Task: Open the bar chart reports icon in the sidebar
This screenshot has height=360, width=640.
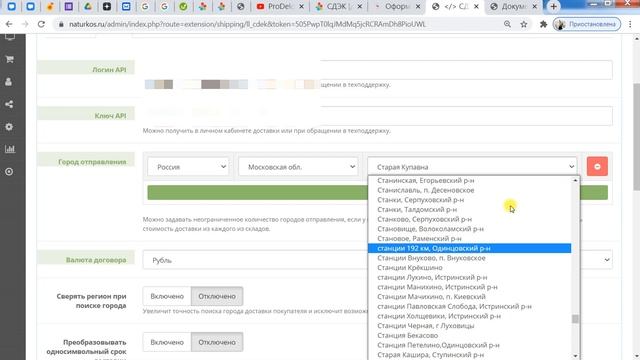Action: [x=10, y=149]
